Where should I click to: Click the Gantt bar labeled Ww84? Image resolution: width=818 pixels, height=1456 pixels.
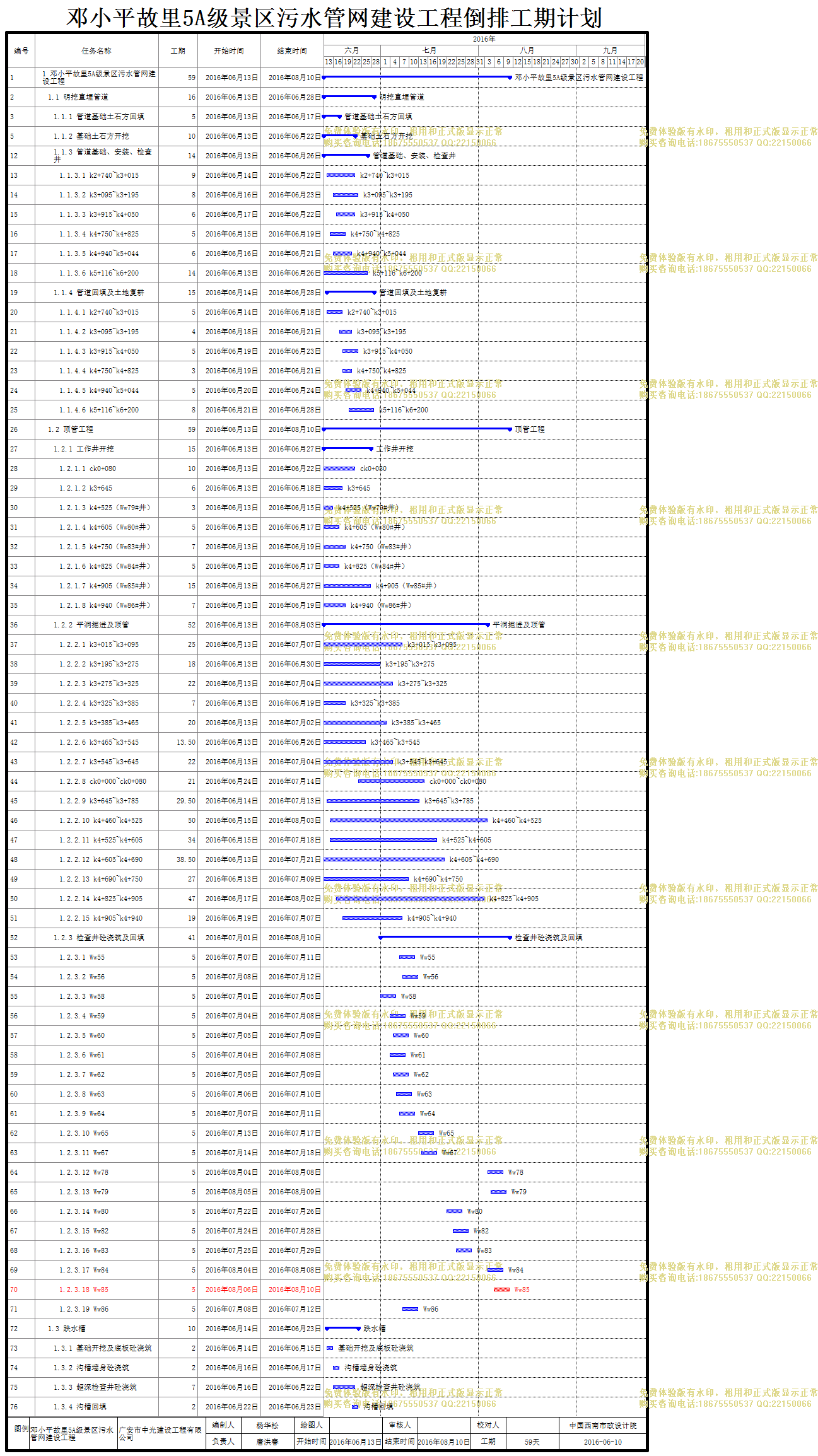(x=495, y=1270)
